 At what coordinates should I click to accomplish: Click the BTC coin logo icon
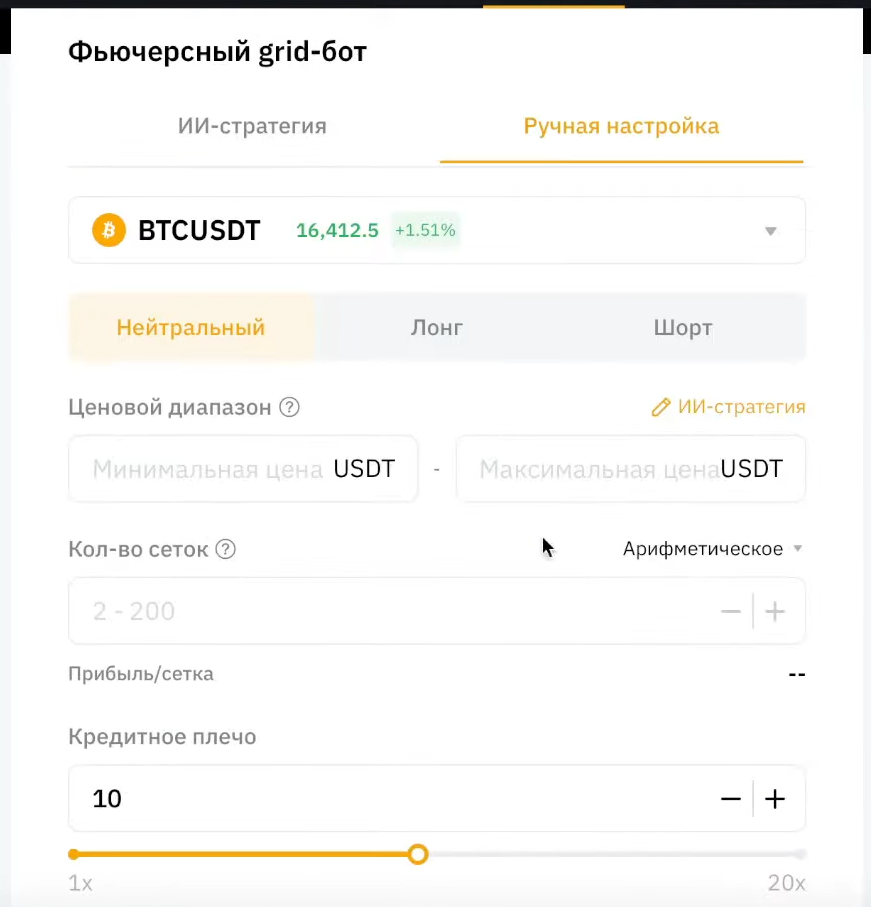[106, 230]
